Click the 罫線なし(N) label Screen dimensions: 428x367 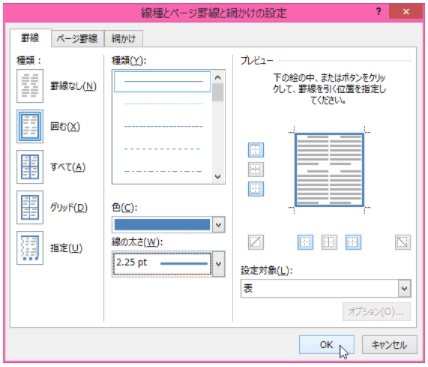coord(73,86)
